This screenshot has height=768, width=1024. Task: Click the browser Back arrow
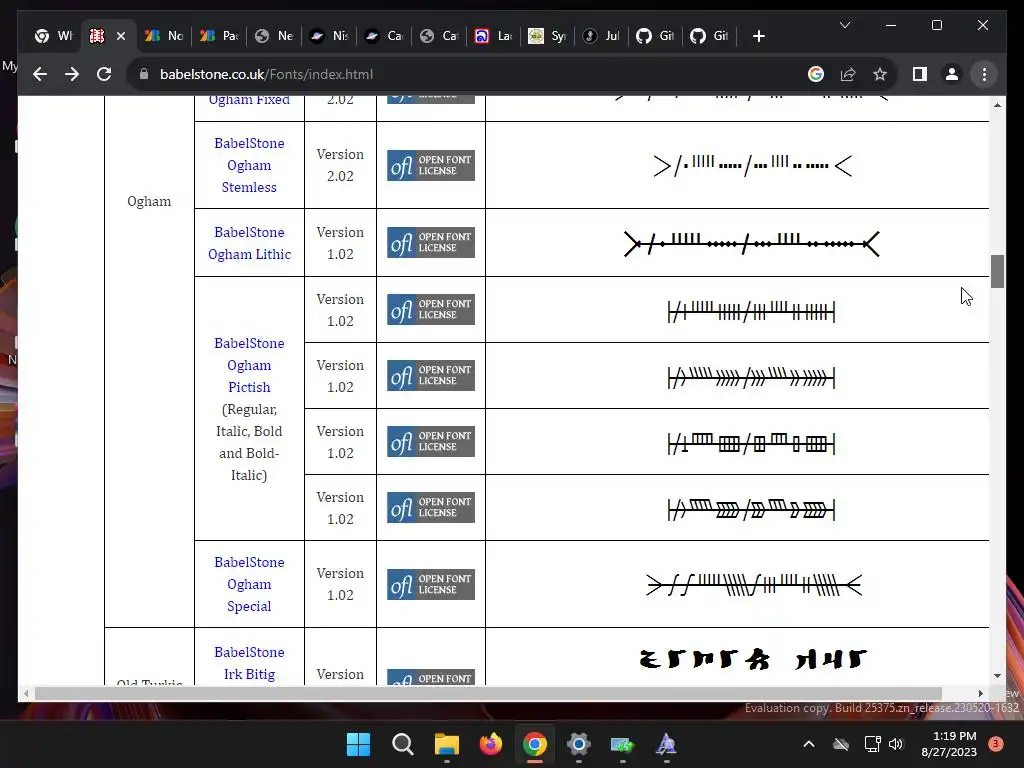[40, 74]
